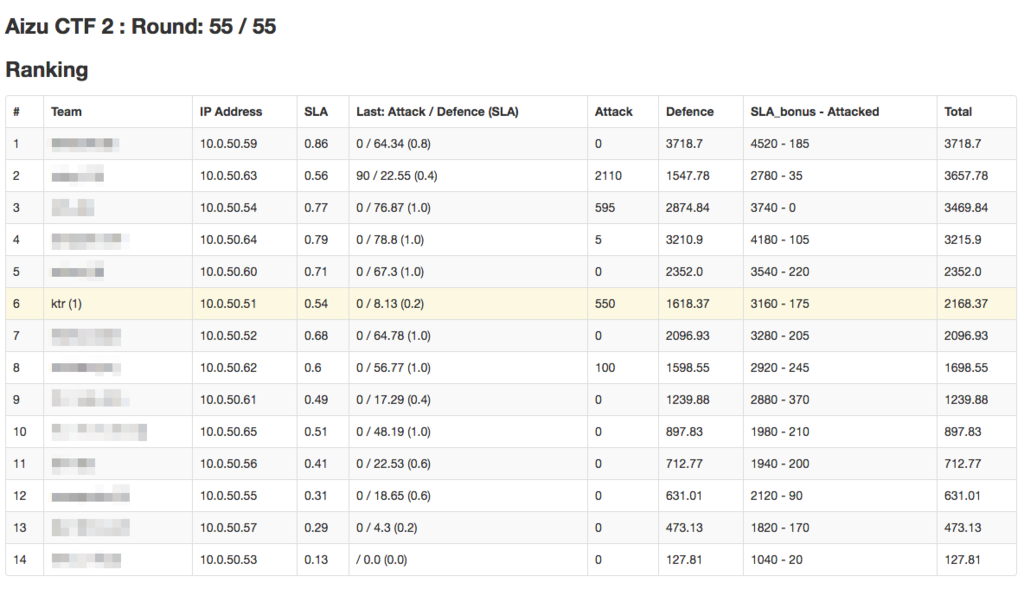
Task: Select IP address 10.0.50.59
Action: (228, 144)
